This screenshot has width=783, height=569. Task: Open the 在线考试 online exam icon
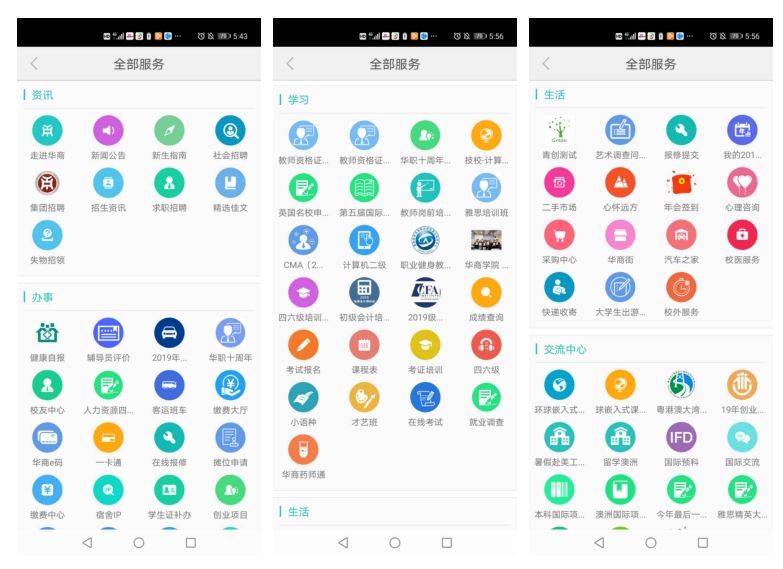pos(425,398)
